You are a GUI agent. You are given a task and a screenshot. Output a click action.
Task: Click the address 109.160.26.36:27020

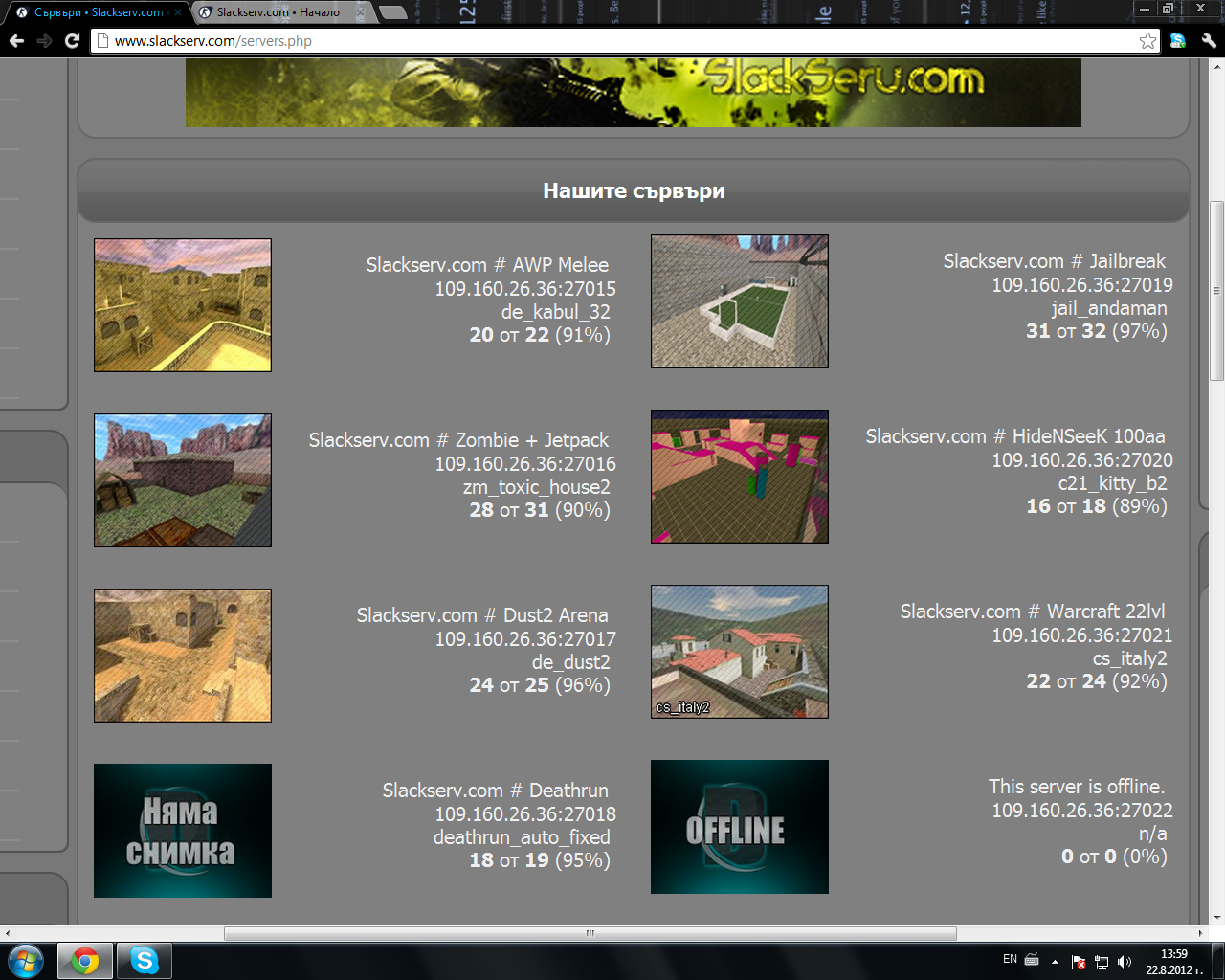point(1082,460)
